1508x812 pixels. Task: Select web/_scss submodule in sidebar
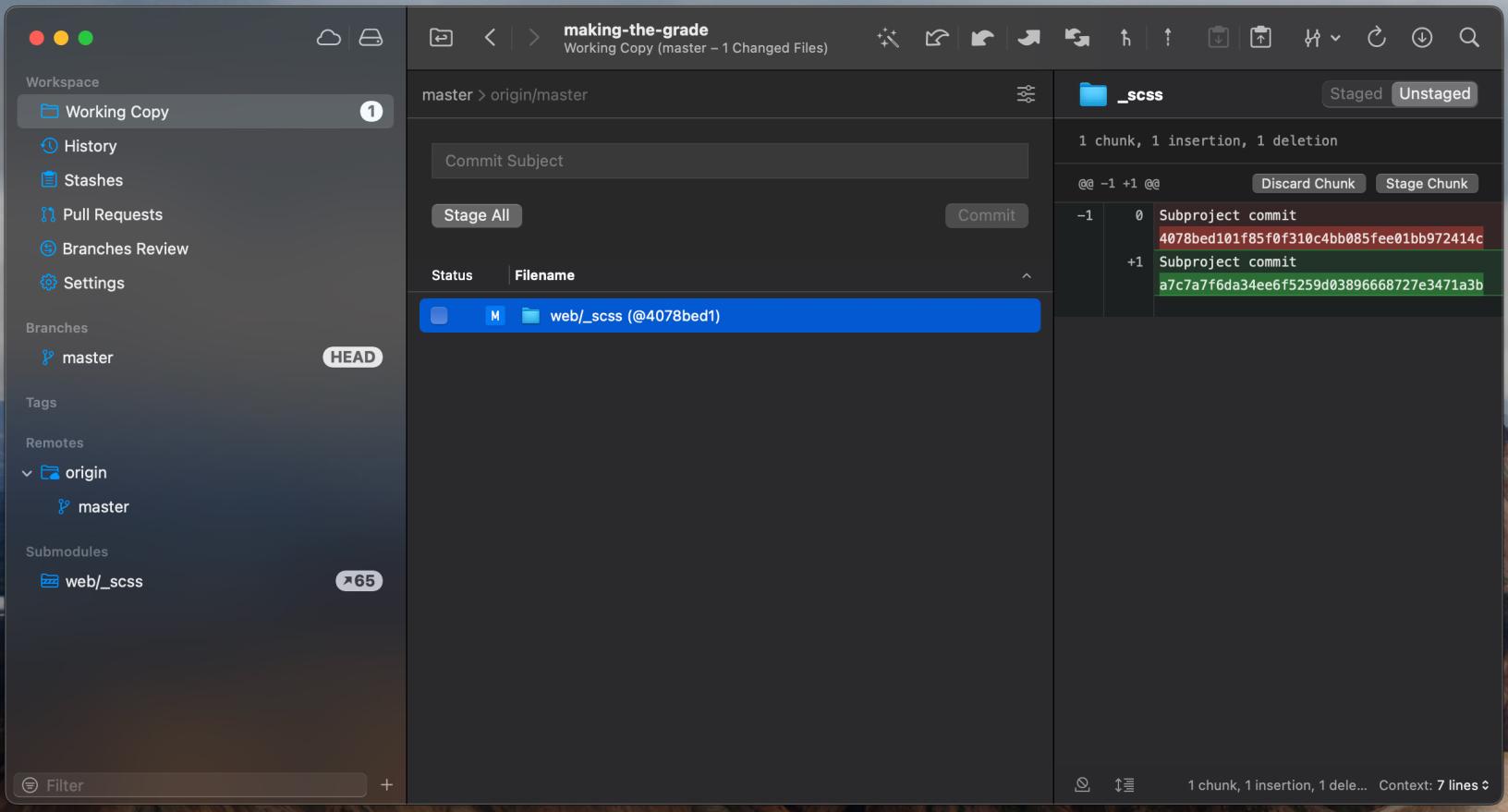click(x=205, y=581)
